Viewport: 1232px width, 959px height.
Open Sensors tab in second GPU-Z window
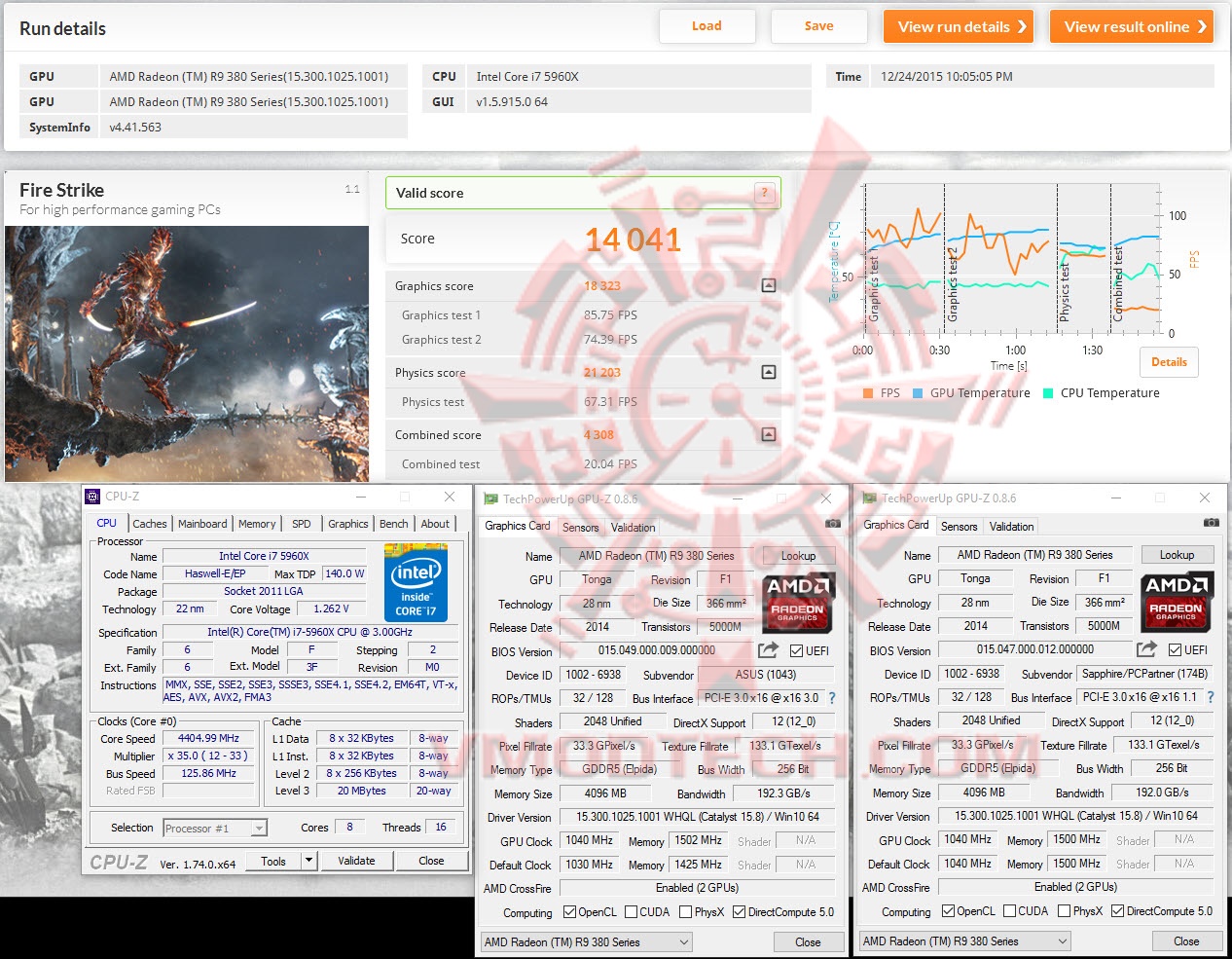pos(960,527)
